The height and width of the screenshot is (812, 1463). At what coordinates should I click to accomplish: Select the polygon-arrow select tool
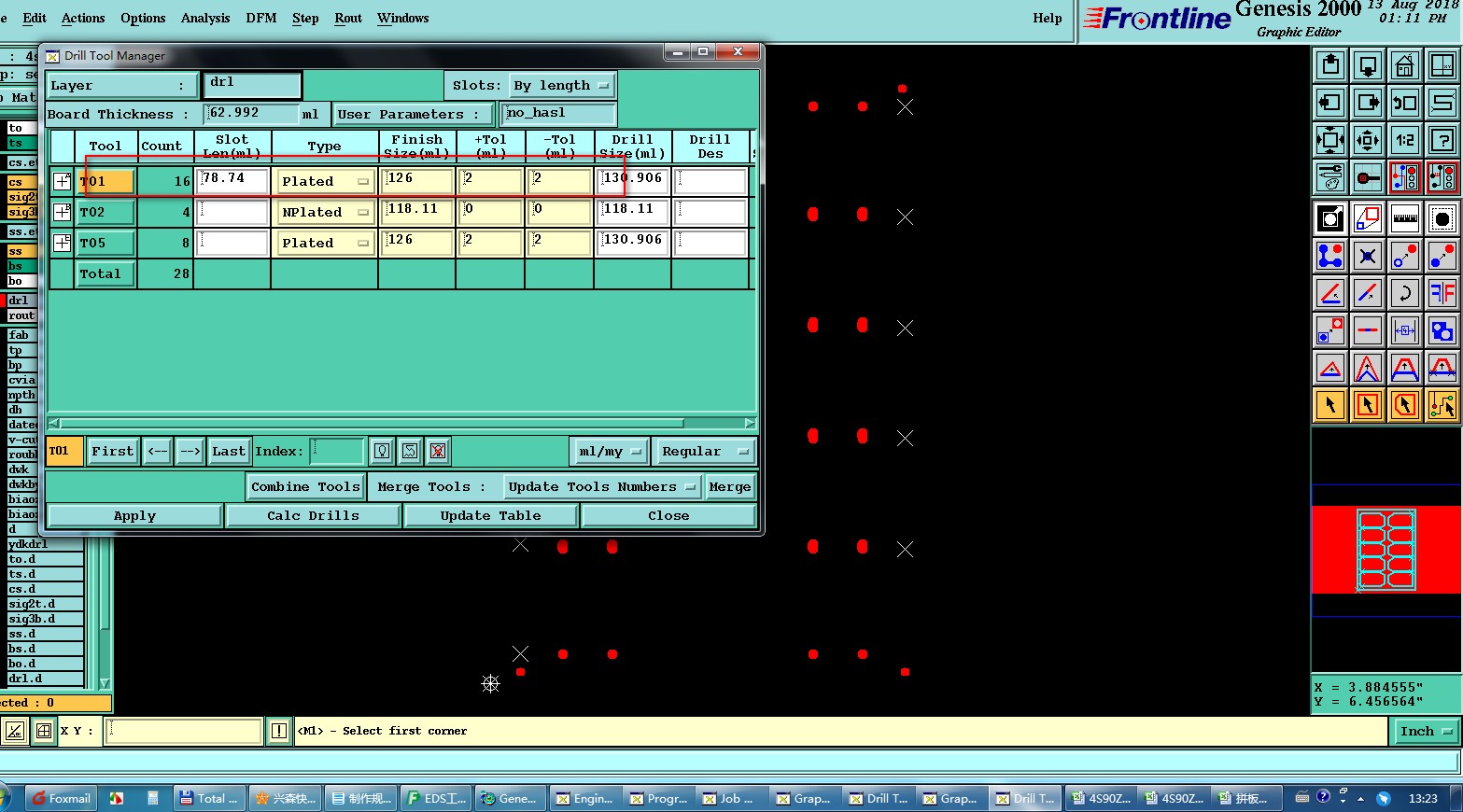click(1405, 405)
